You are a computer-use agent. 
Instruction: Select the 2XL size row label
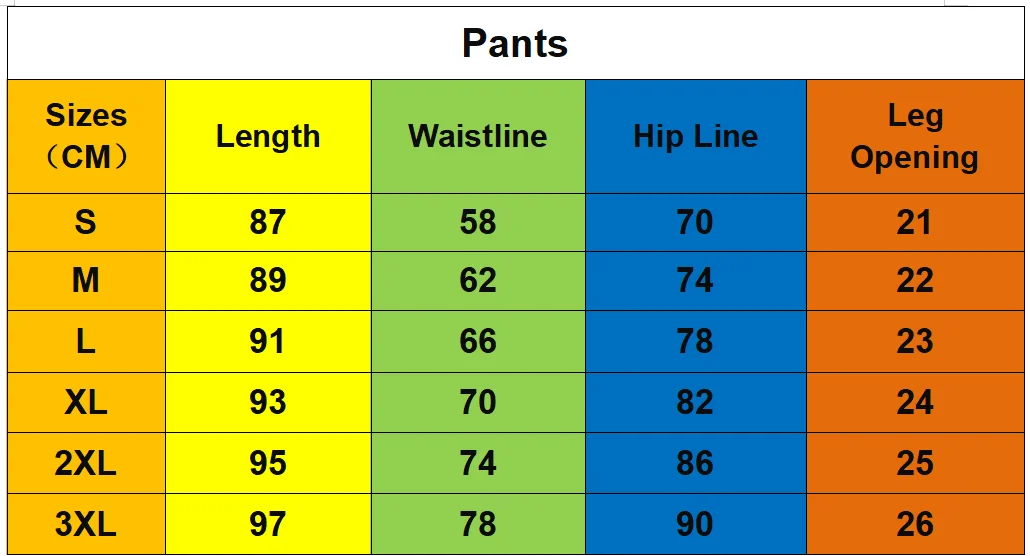point(86,463)
